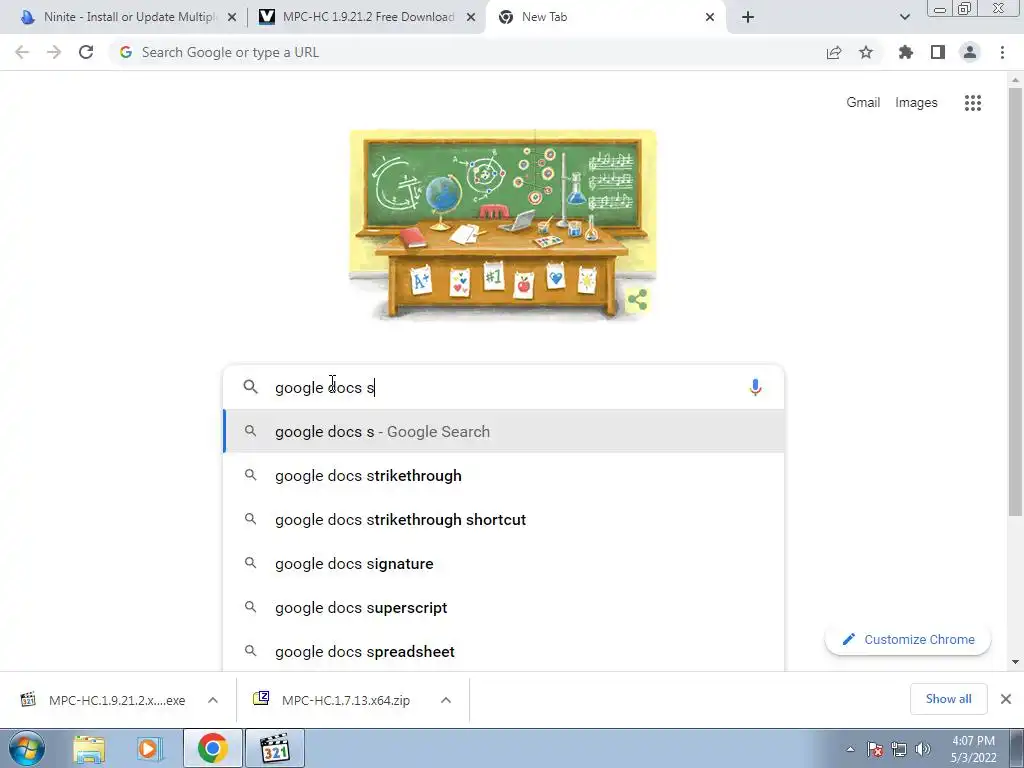Image resolution: width=1024 pixels, height=768 pixels.
Task: Select the New Tab tab
Action: click(x=604, y=17)
